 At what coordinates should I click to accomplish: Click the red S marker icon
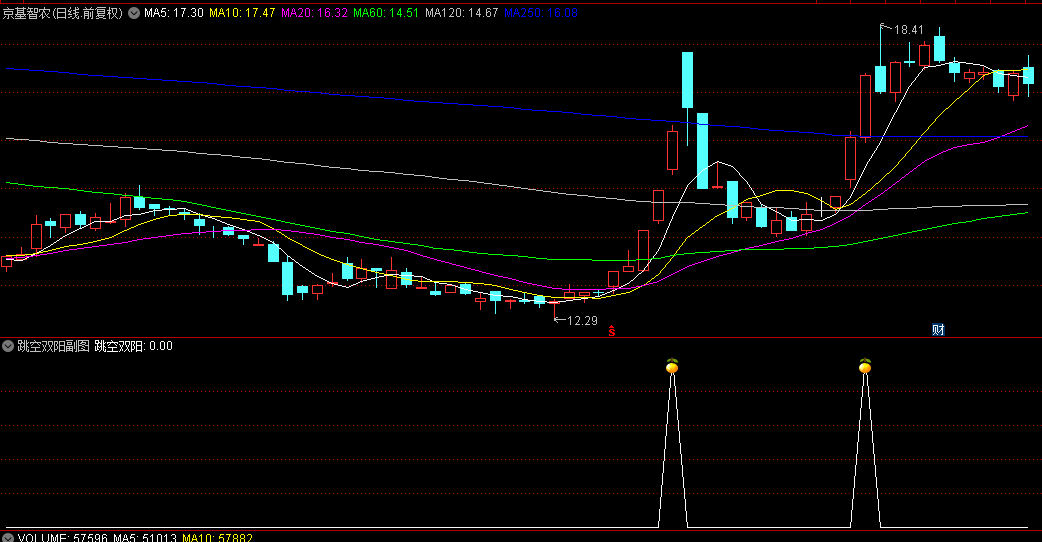point(611,331)
